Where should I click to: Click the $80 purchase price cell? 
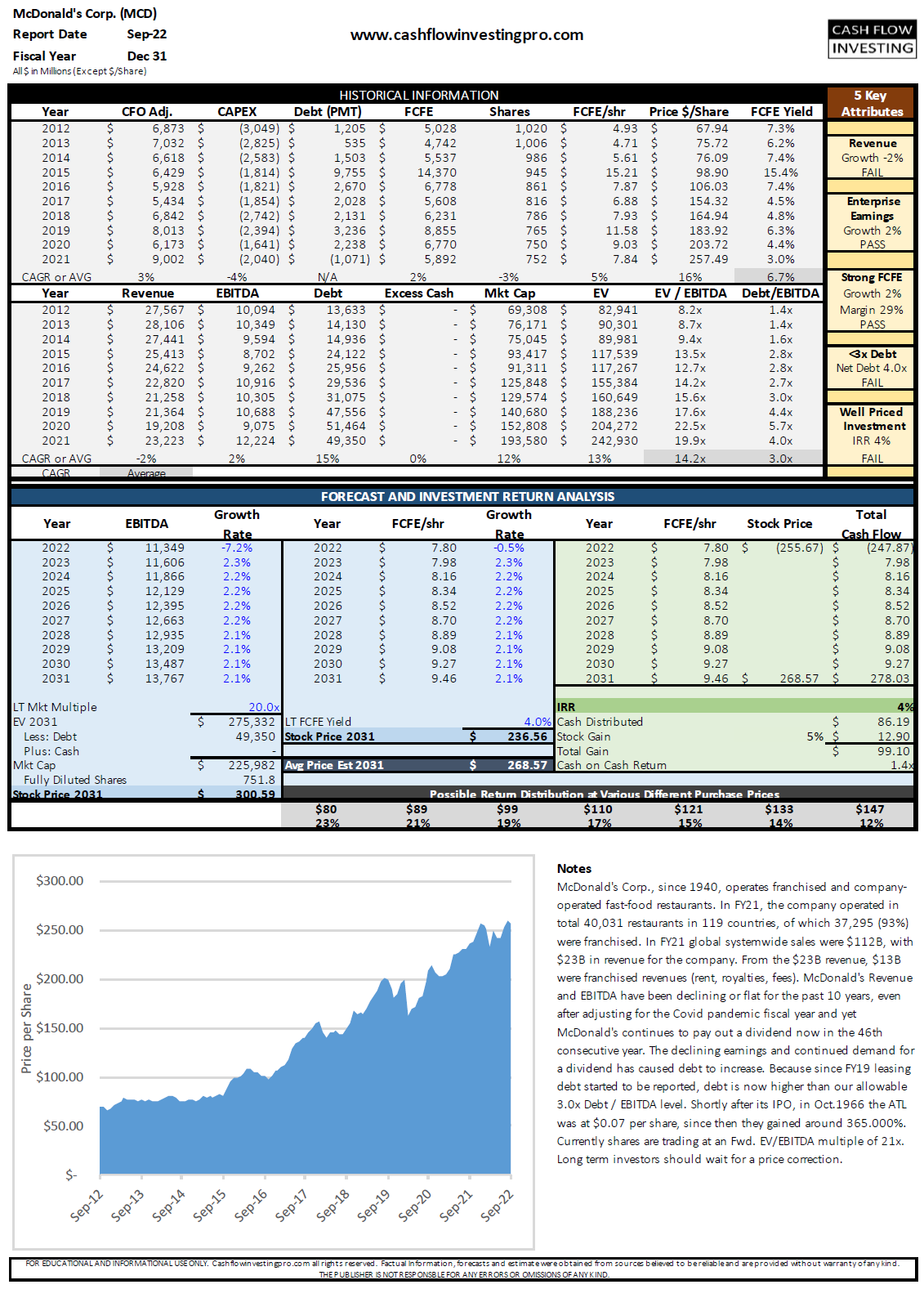pos(326,809)
